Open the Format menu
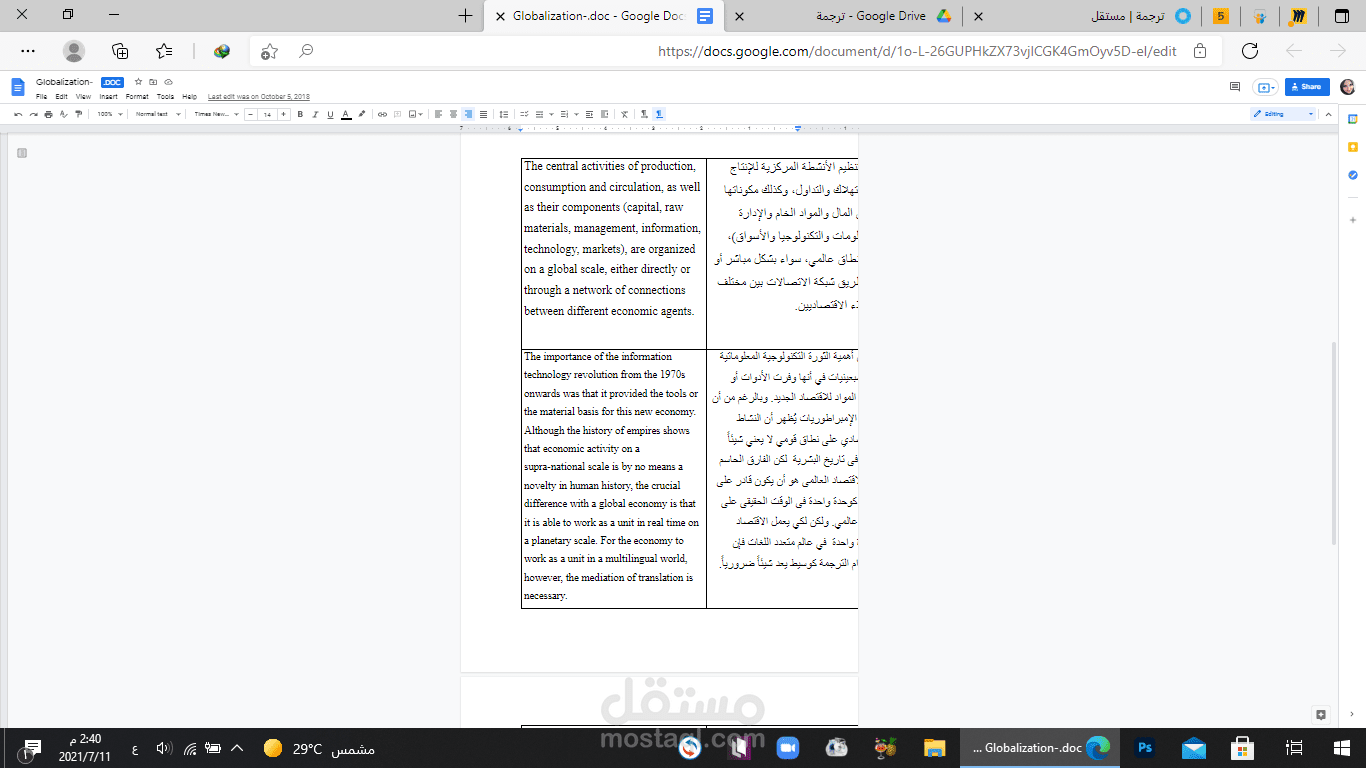 [x=136, y=96]
